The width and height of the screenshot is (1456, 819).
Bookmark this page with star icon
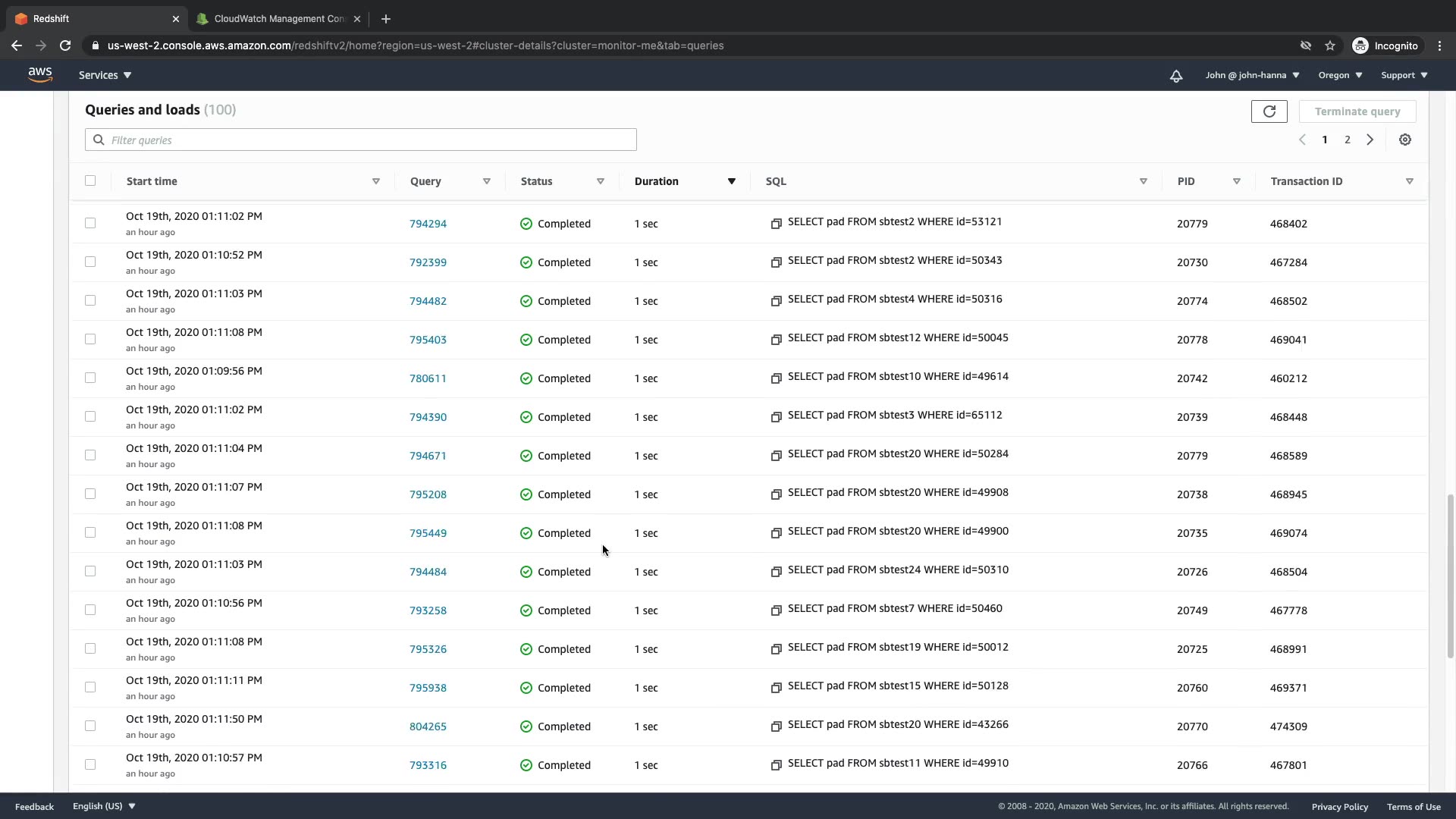tap(1329, 45)
